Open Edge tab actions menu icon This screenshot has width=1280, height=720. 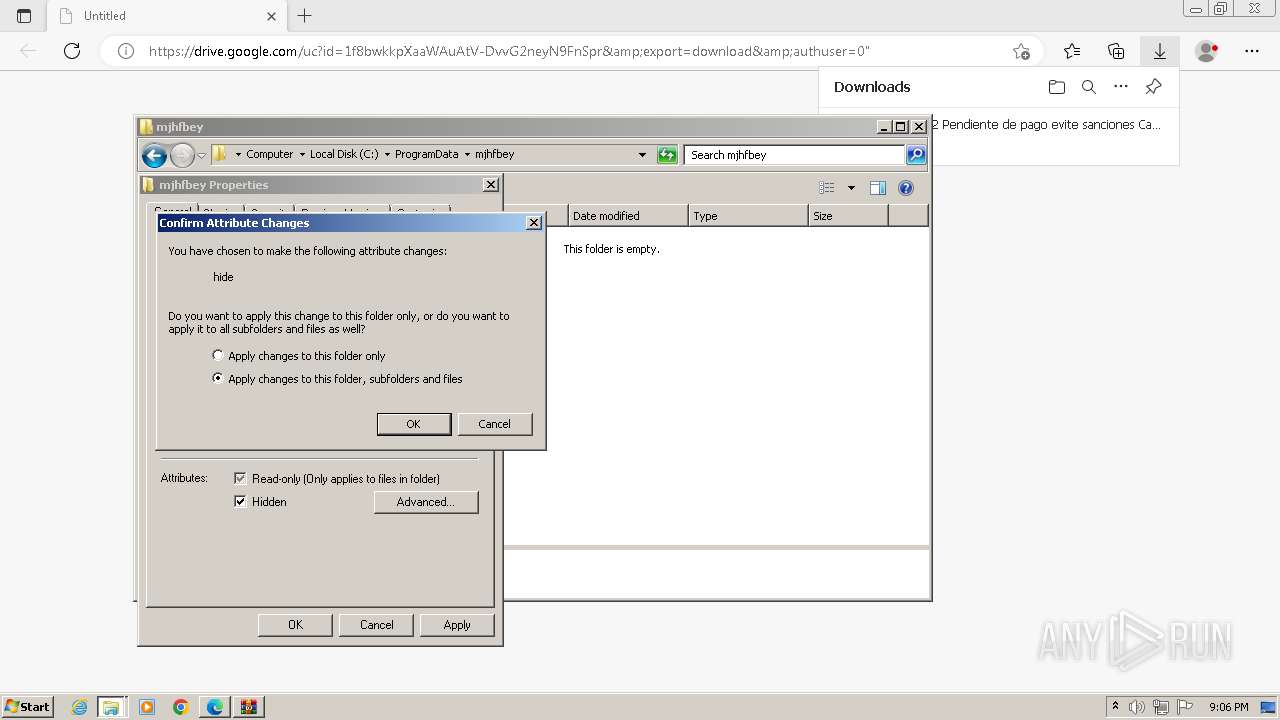pos(24,16)
